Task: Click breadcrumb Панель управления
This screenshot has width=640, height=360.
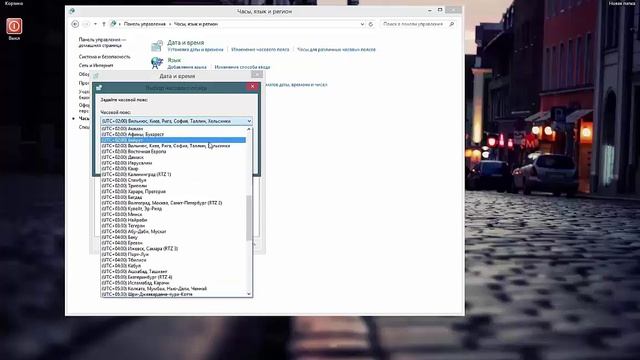Action: [x=145, y=24]
